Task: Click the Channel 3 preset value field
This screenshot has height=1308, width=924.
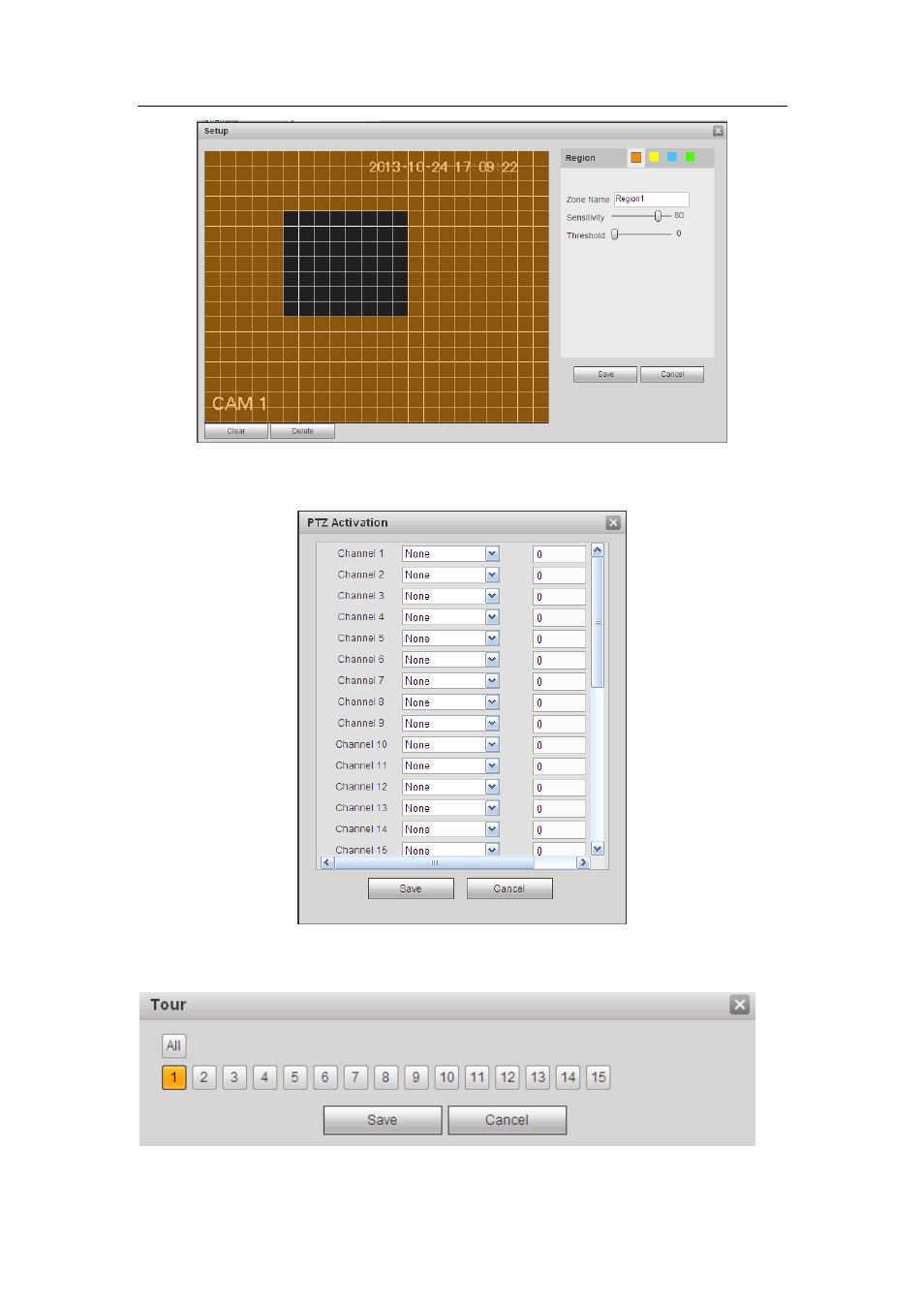Action: [x=559, y=597]
